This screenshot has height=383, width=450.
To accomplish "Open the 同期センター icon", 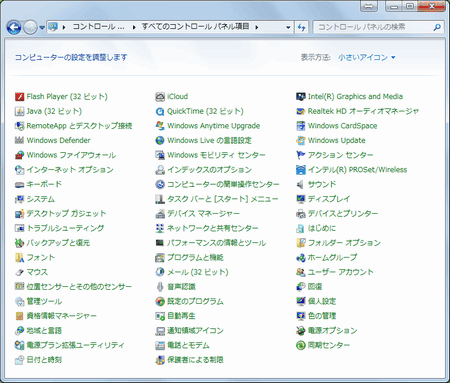I will click(301, 345).
